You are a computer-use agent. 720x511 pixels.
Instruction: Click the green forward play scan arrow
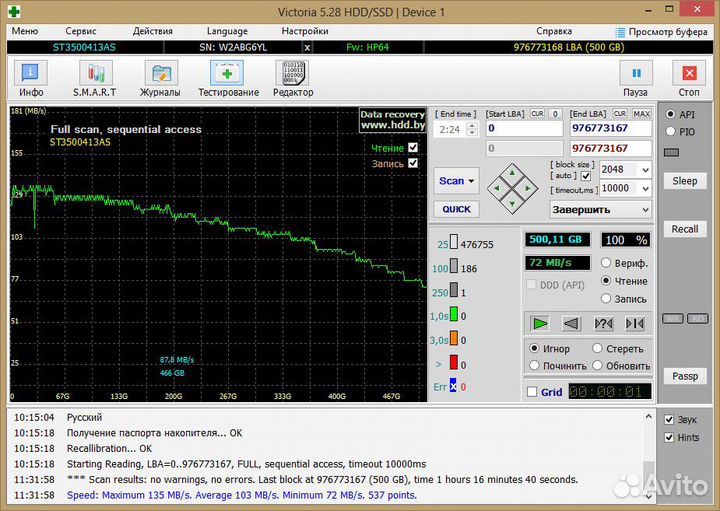pyautogui.click(x=540, y=323)
